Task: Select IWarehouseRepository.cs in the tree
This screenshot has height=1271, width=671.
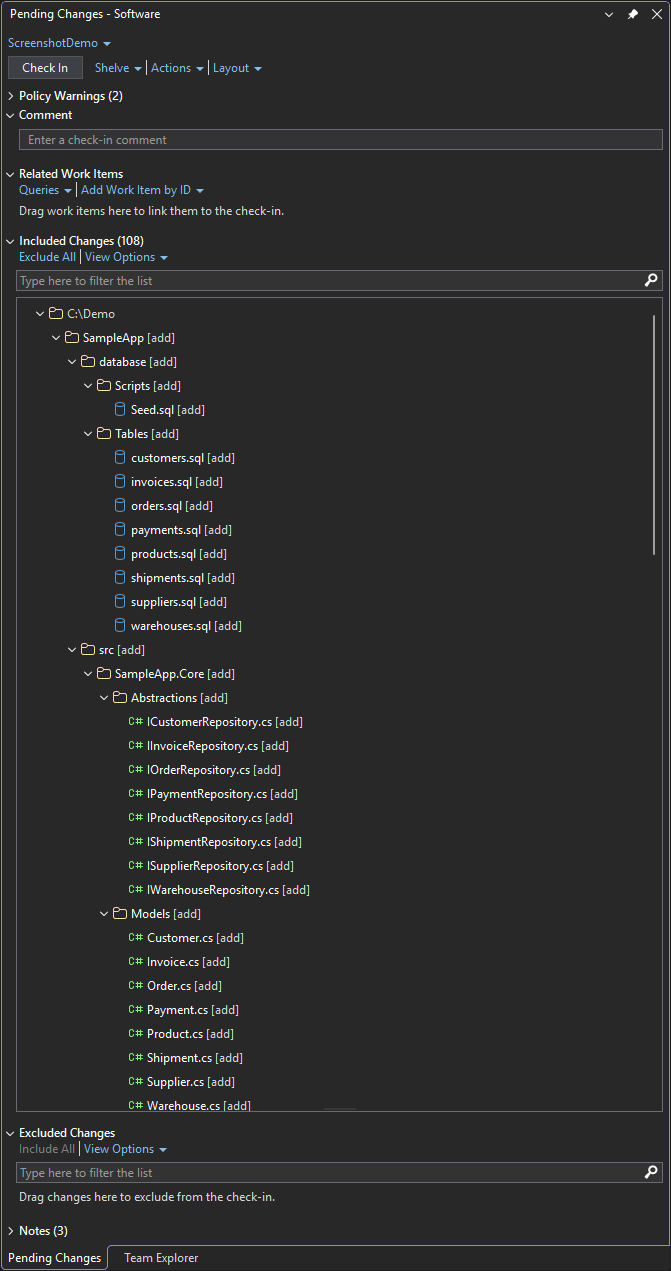Action: 228,889
